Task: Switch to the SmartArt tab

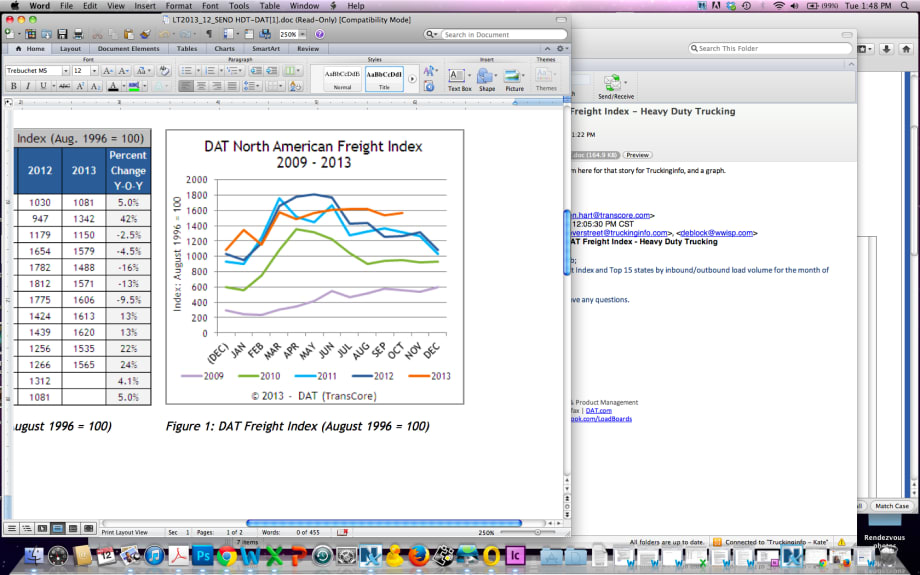Action: (x=266, y=49)
